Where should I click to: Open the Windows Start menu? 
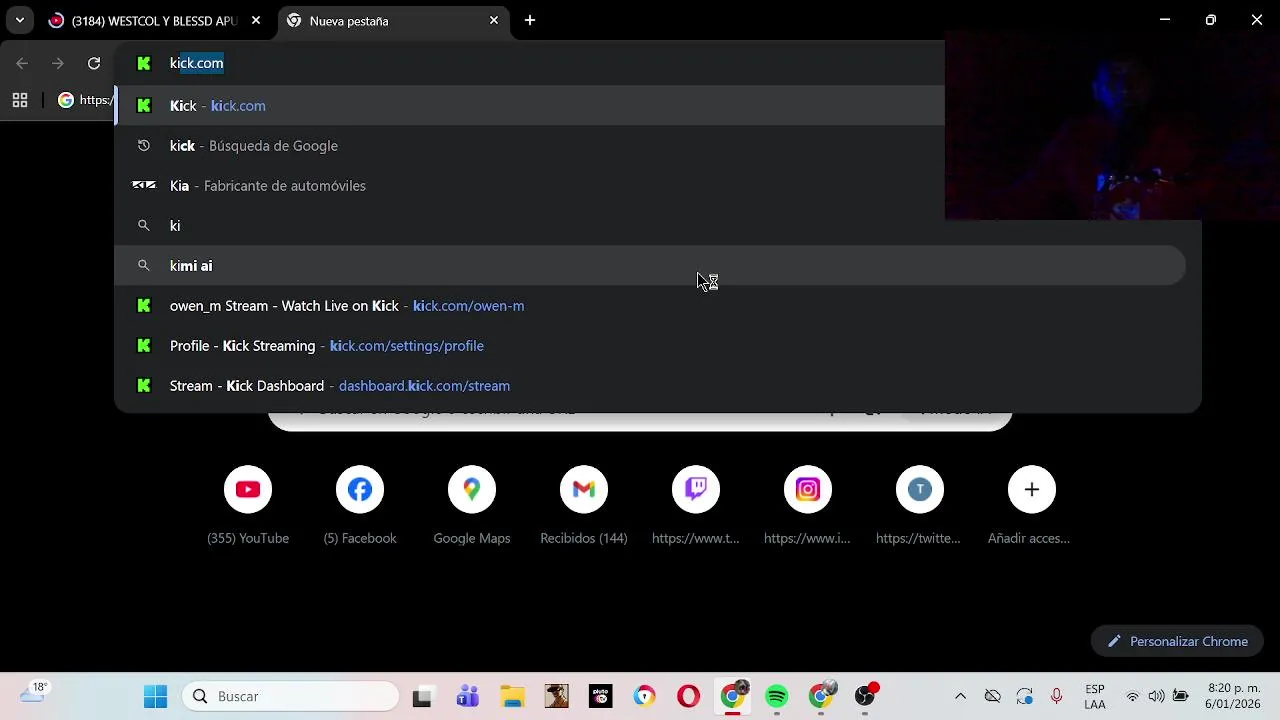(x=155, y=696)
